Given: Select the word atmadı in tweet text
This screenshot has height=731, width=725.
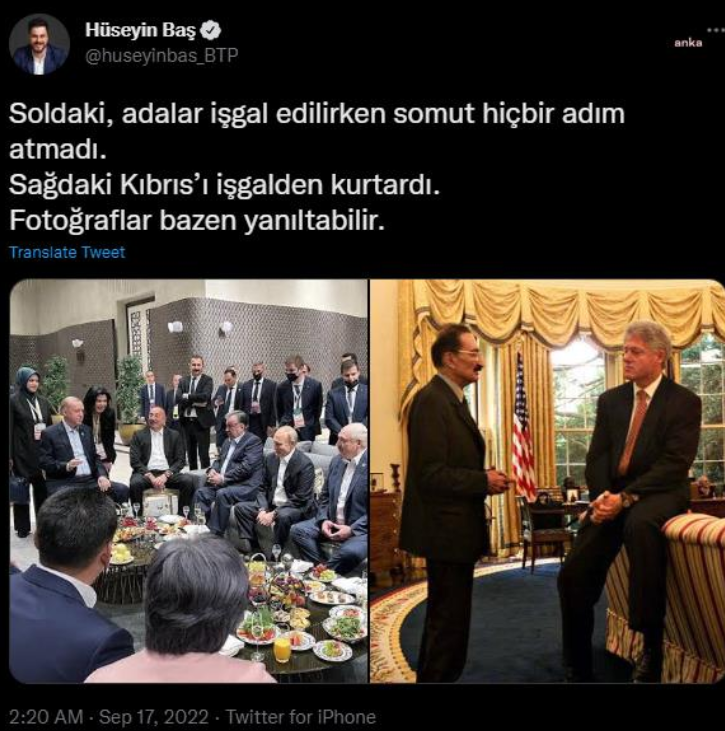Looking at the screenshot, I should pyautogui.click(x=58, y=150).
